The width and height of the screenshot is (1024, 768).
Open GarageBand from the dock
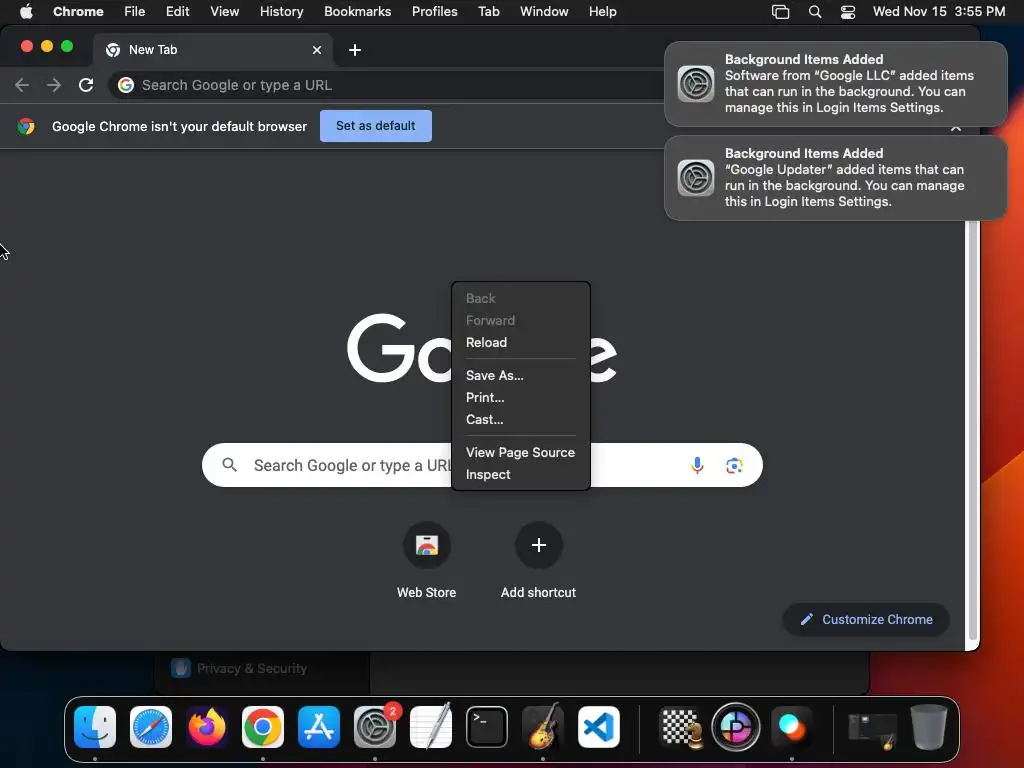click(543, 727)
